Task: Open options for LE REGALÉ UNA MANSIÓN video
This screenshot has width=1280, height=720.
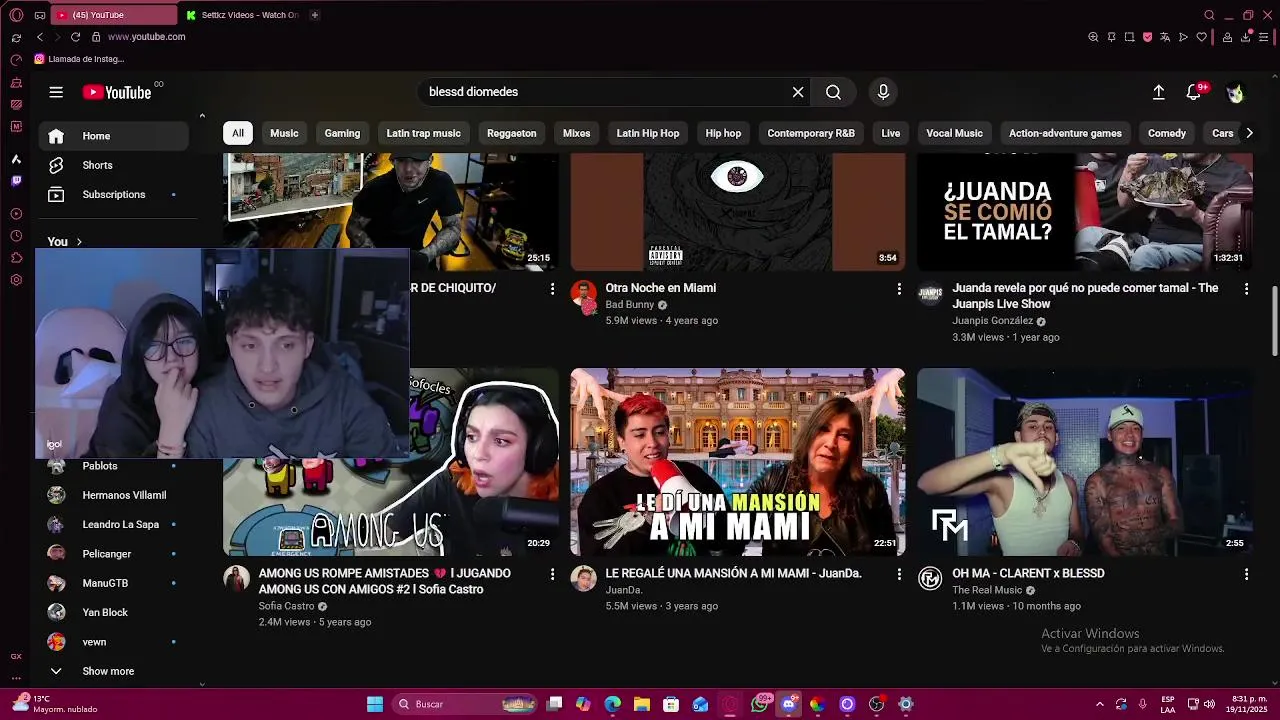Action: coord(899,575)
